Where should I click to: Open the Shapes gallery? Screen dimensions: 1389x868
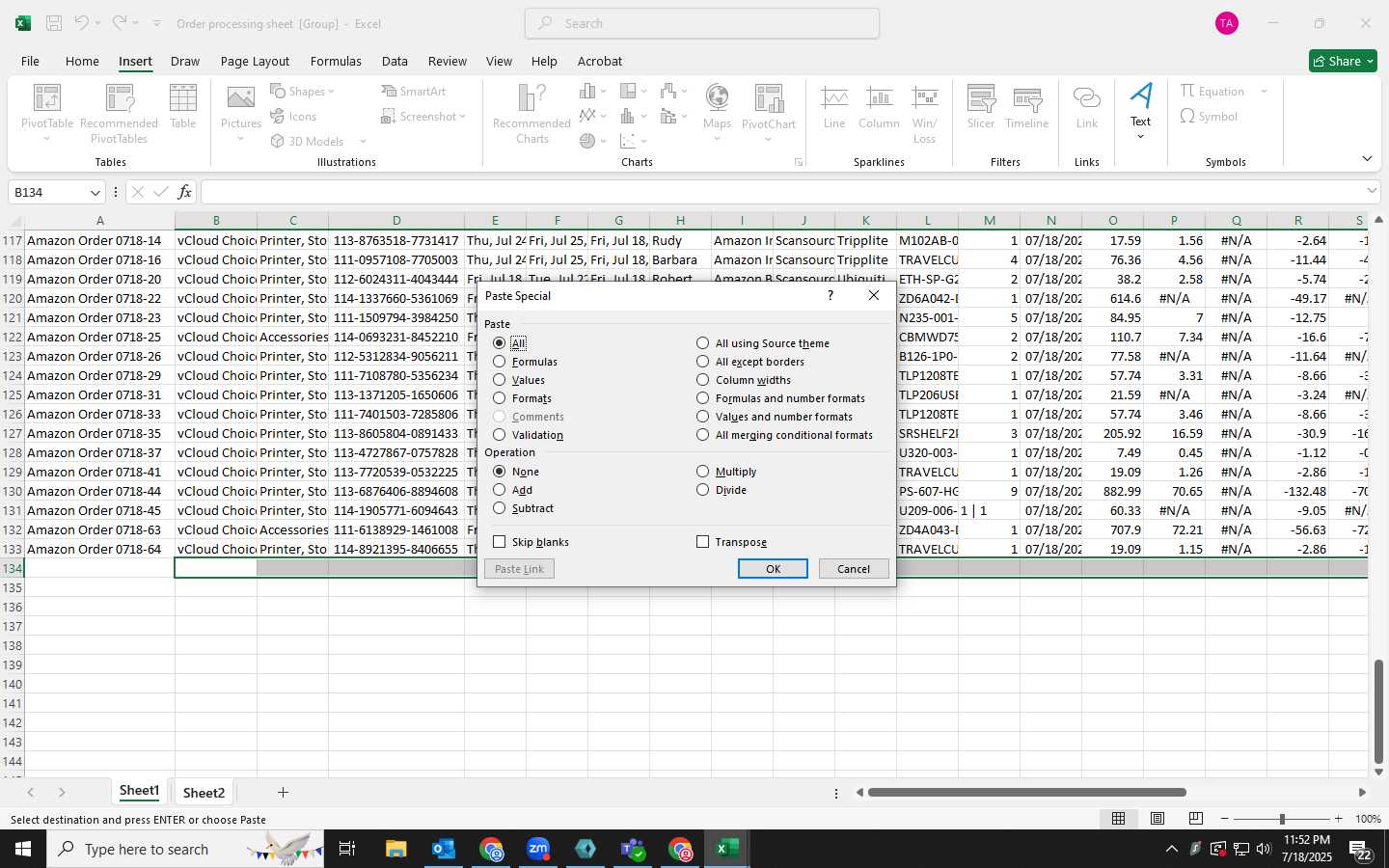[302, 92]
